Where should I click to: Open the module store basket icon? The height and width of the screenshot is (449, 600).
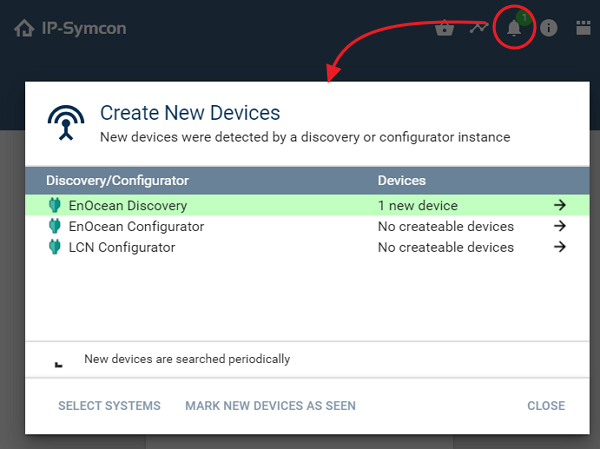coord(445,28)
